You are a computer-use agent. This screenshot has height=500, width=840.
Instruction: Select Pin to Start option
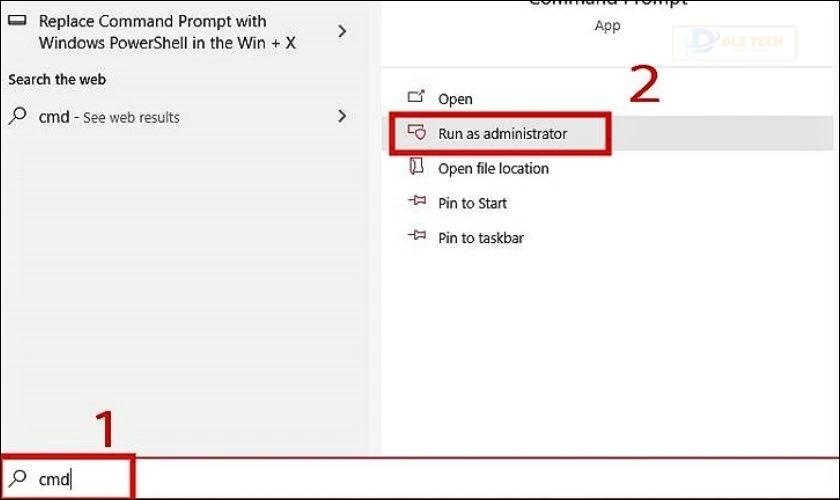tap(472, 203)
